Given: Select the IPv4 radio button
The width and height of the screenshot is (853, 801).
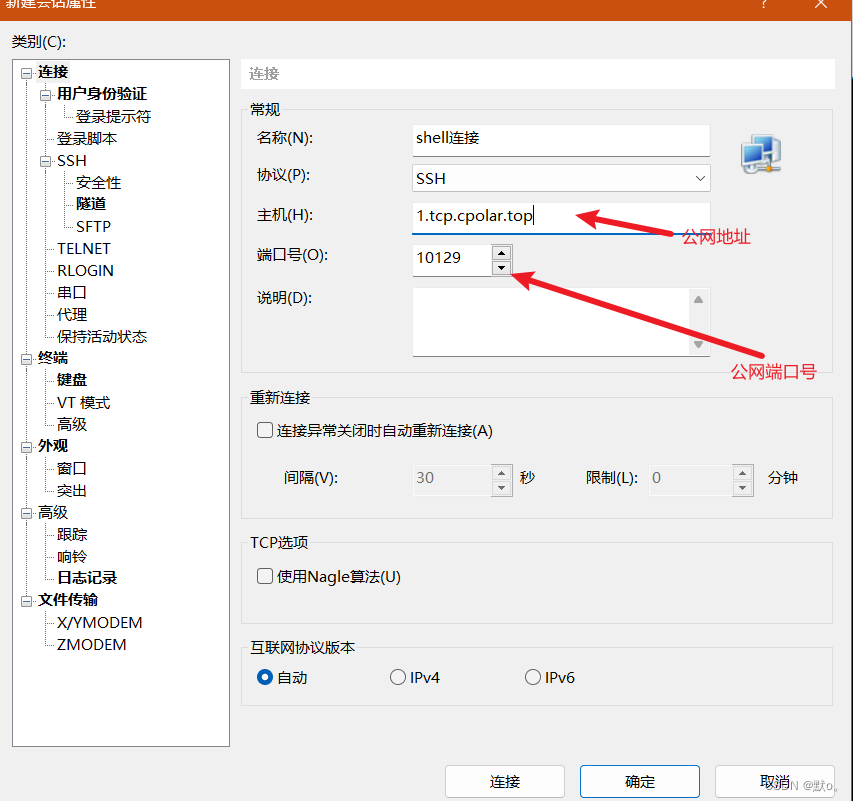Looking at the screenshot, I should tap(398, 677).
